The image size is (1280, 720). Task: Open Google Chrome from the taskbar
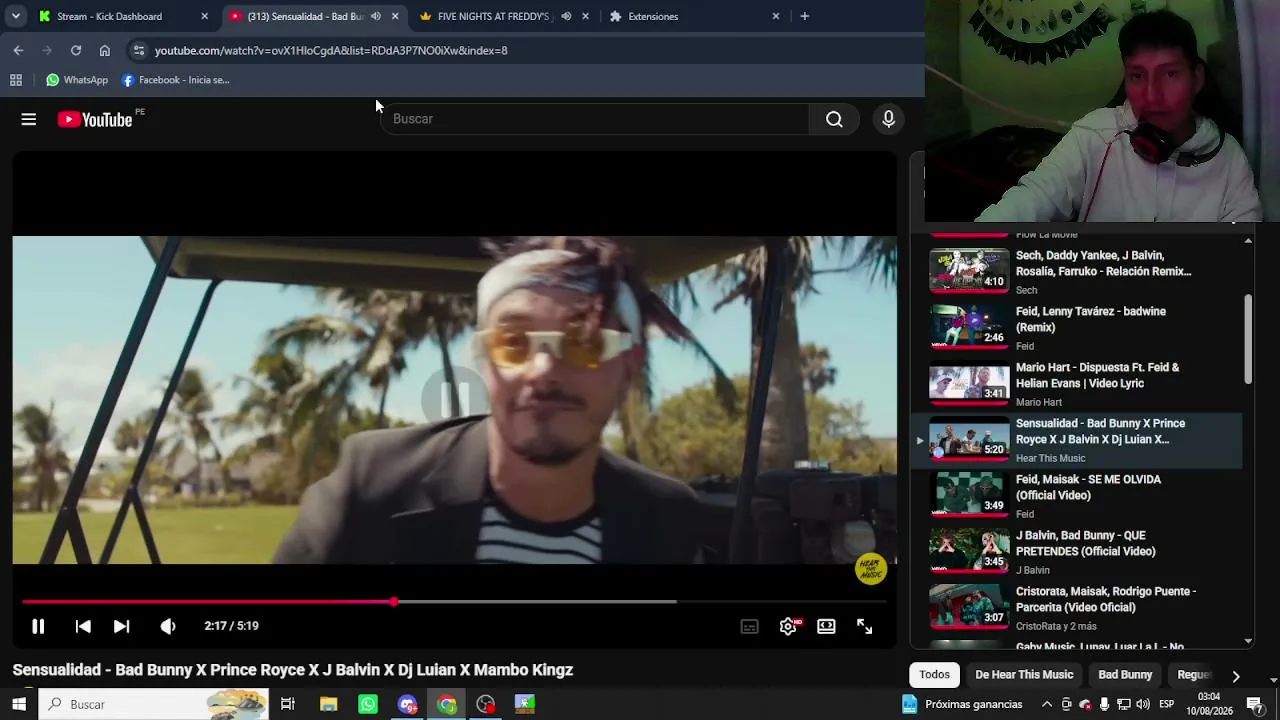[x=447, y=704]
